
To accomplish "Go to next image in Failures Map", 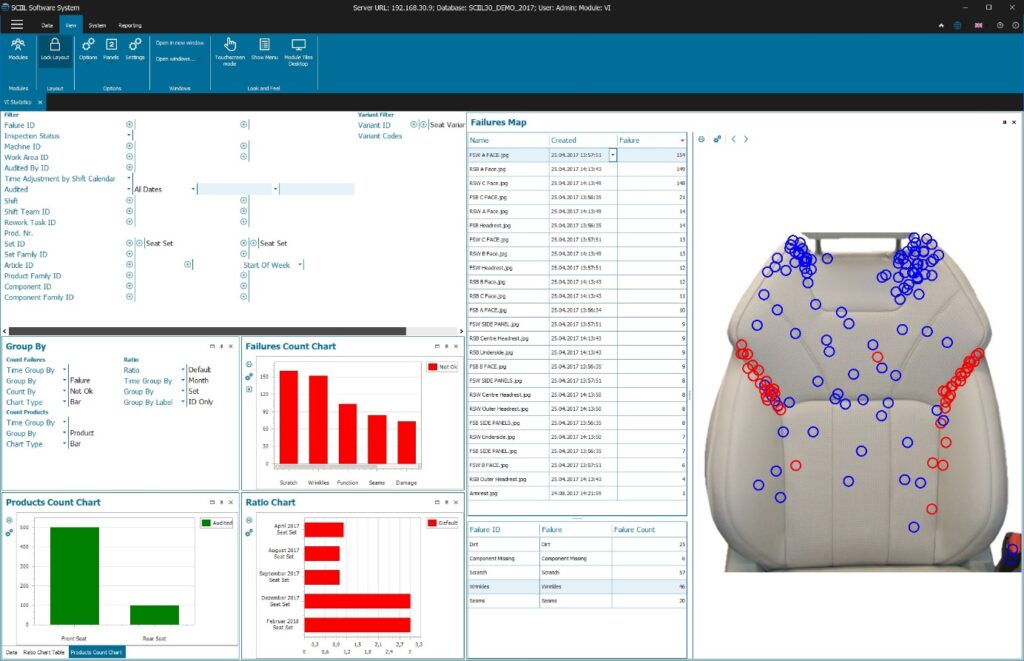I will click(x=746, y=139).
